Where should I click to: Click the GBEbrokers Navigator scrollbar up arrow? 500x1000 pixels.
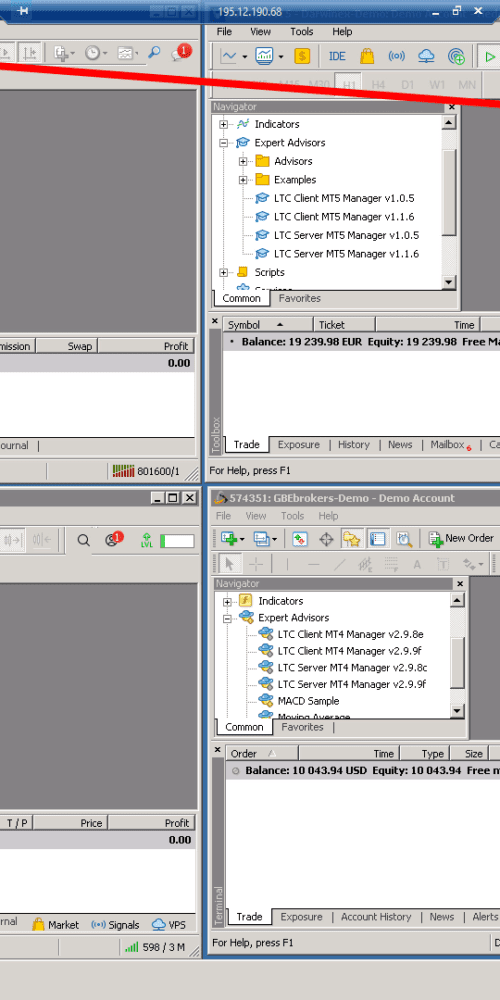[x=457, y=601]
